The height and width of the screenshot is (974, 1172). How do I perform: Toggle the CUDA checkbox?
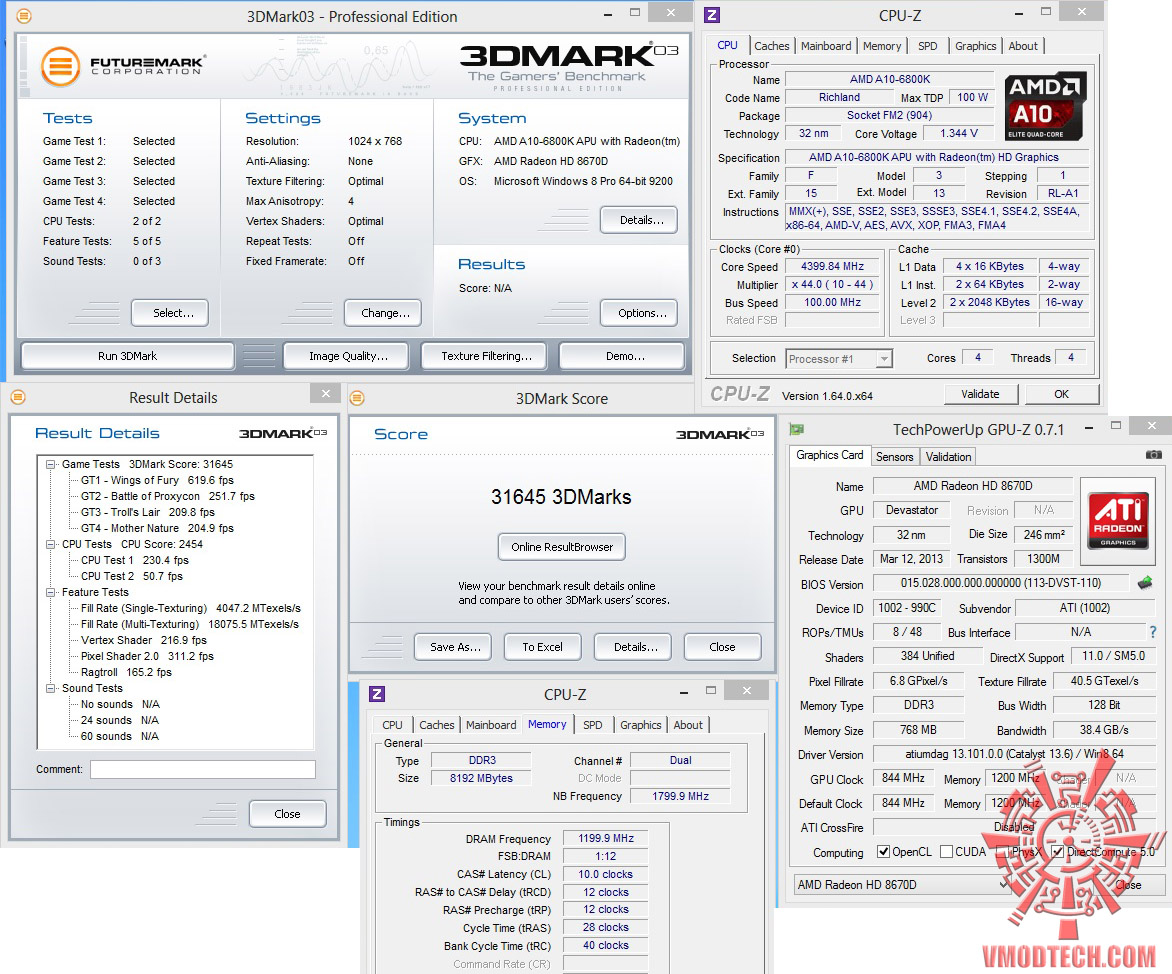tap(946, 851)
